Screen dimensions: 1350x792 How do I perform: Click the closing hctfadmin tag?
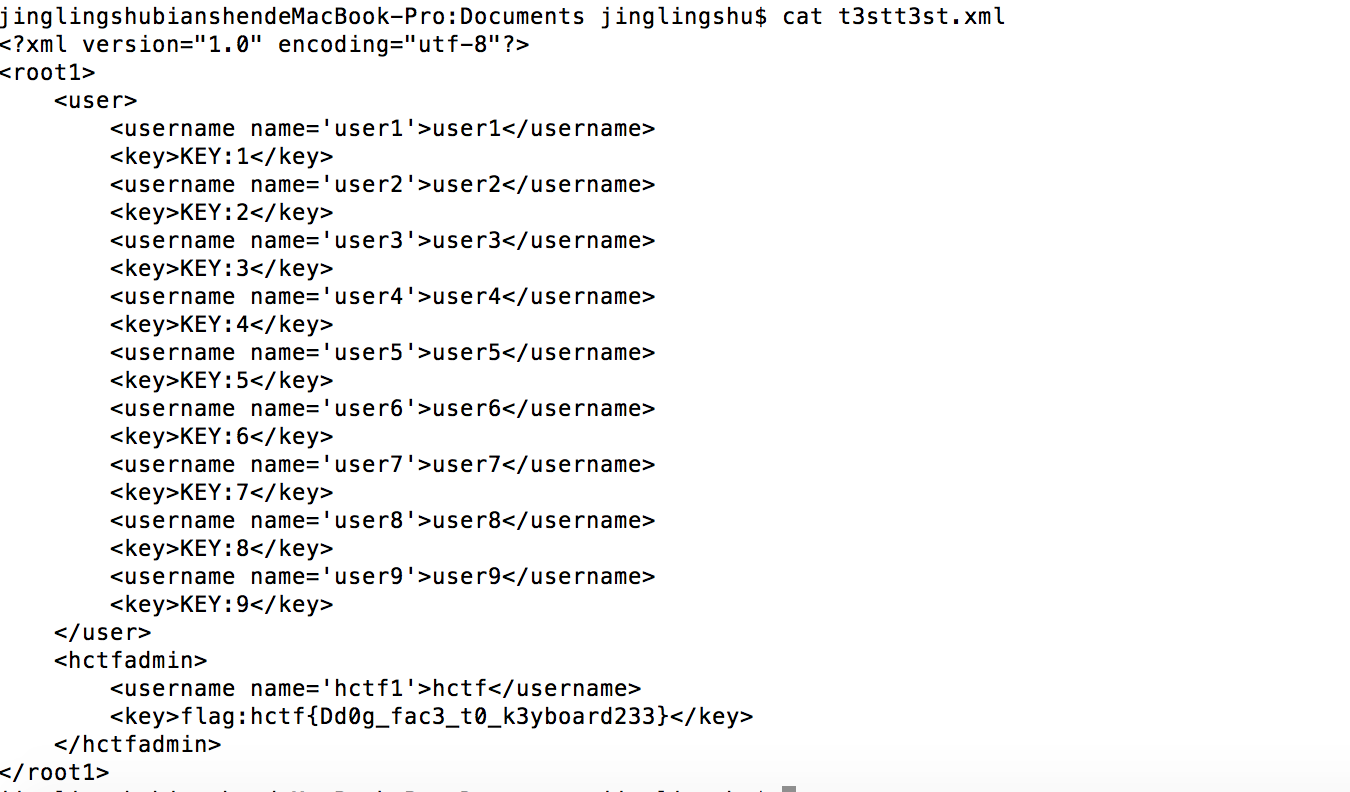pos(138,745)
